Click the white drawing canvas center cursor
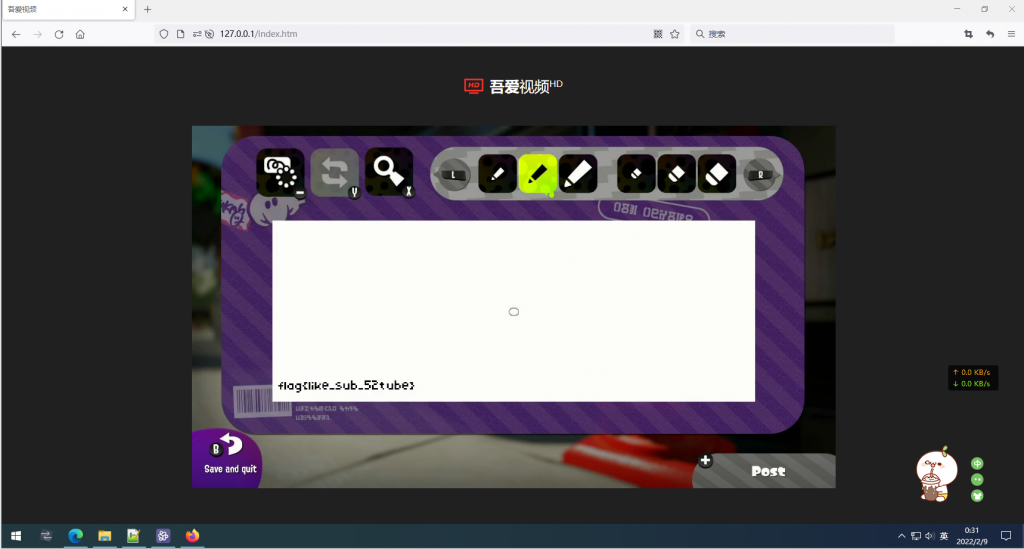The image size is (1024, 549). [514, 311]
